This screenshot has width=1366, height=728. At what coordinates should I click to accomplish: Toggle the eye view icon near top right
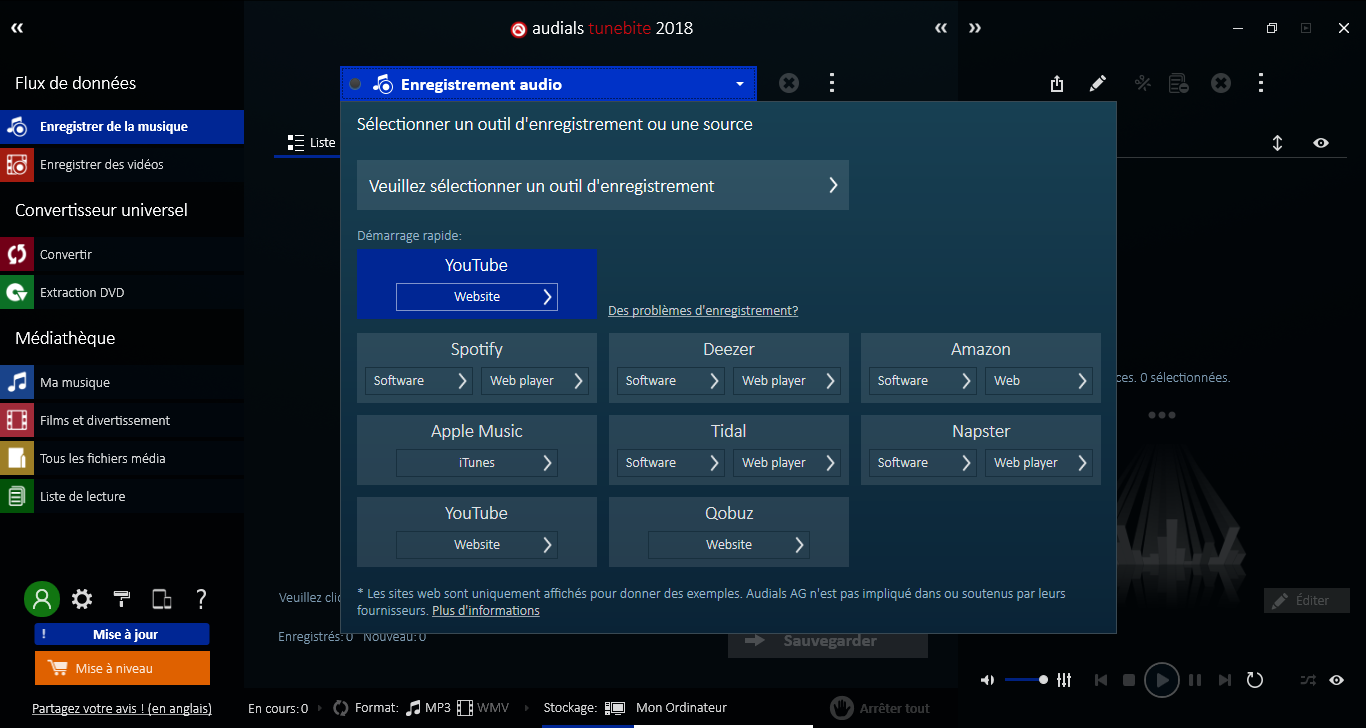pyautogui.click(x=1321, y=143)
